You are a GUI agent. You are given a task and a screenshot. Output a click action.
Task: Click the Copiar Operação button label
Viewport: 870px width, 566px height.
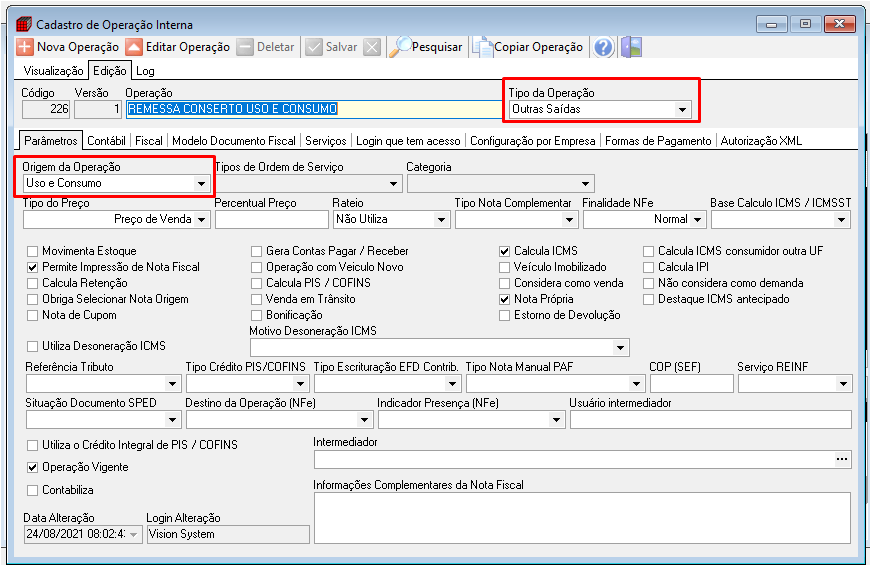click(x=538, y=47)
